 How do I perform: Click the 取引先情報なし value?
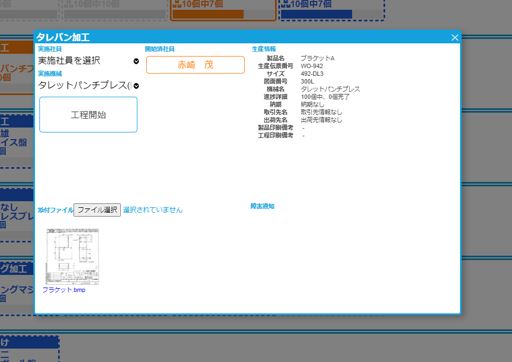click(321, 112)
